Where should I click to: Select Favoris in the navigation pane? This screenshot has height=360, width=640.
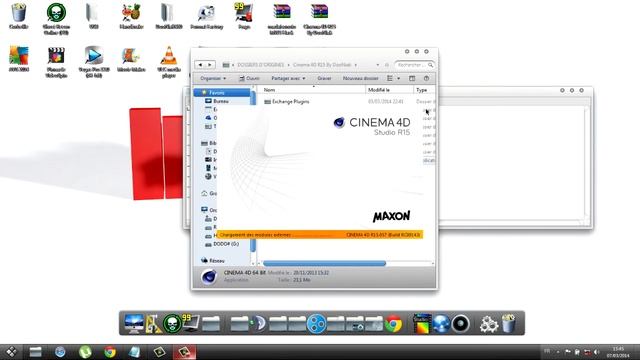(222, 93)
